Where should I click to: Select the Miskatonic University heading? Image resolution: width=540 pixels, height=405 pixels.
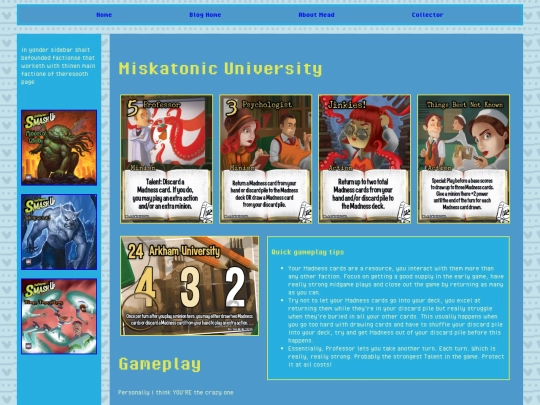click(220, 69)
